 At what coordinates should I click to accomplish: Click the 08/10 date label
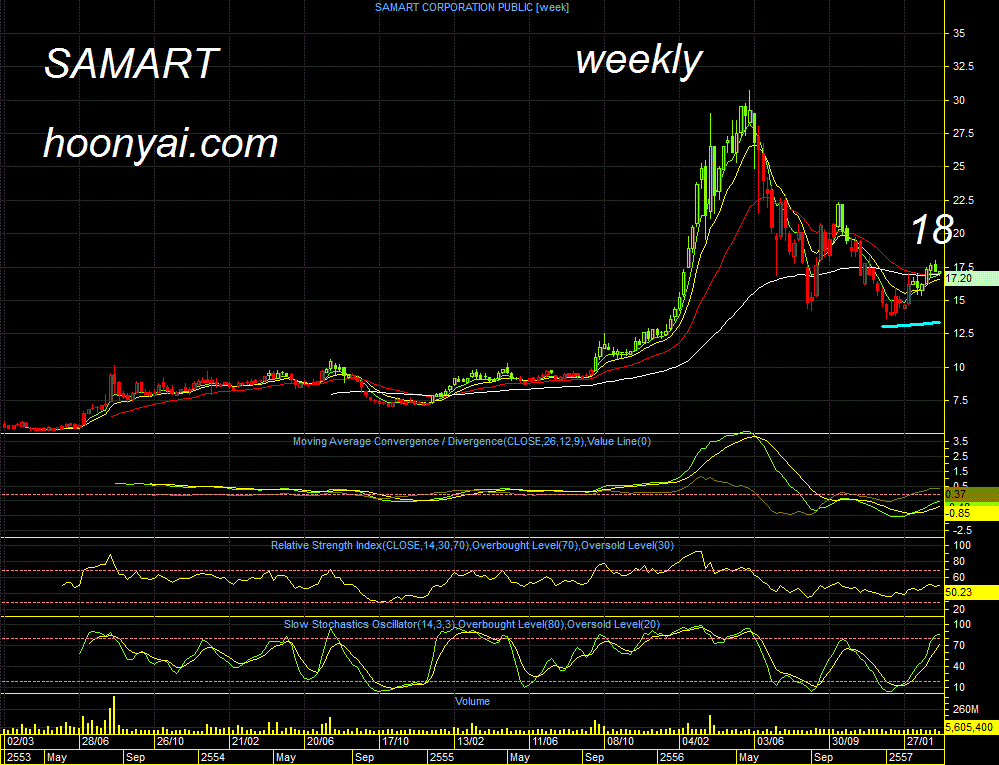(x=620, y=741)
